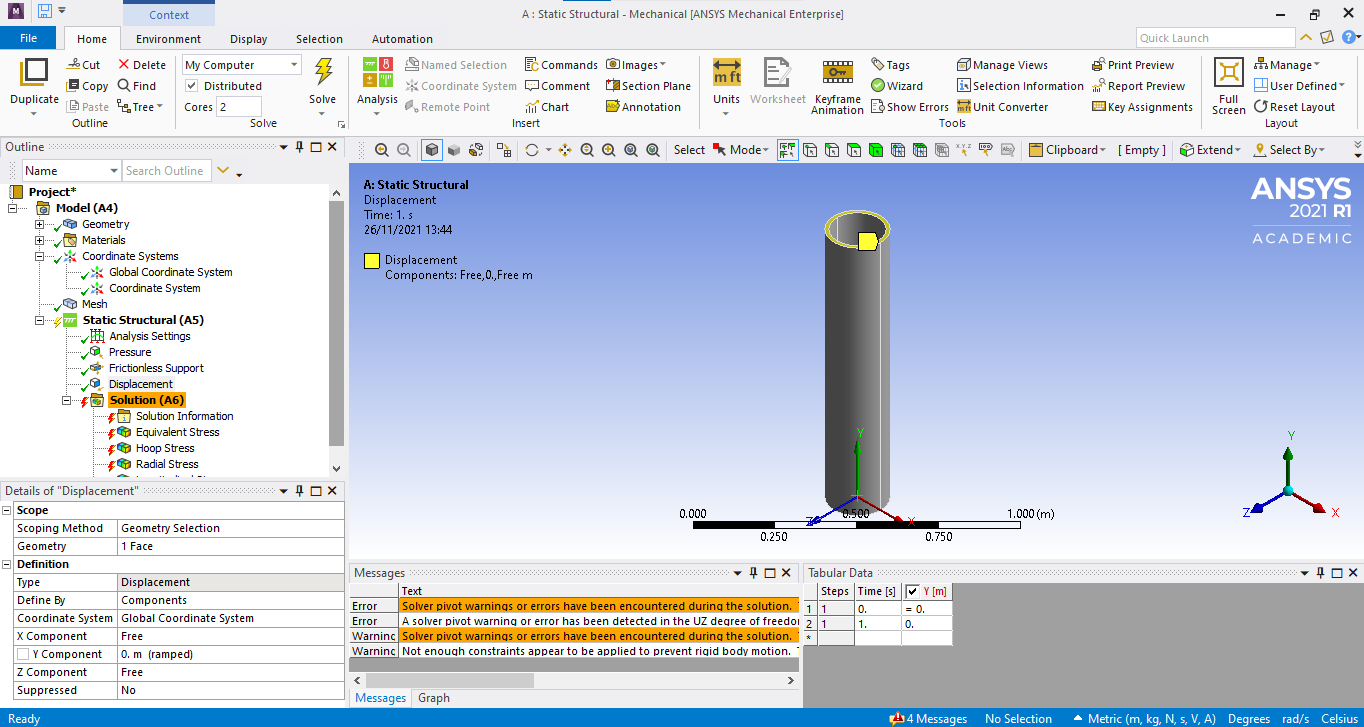
Task: Click the Search Outline input field
Action: [166, 171]
